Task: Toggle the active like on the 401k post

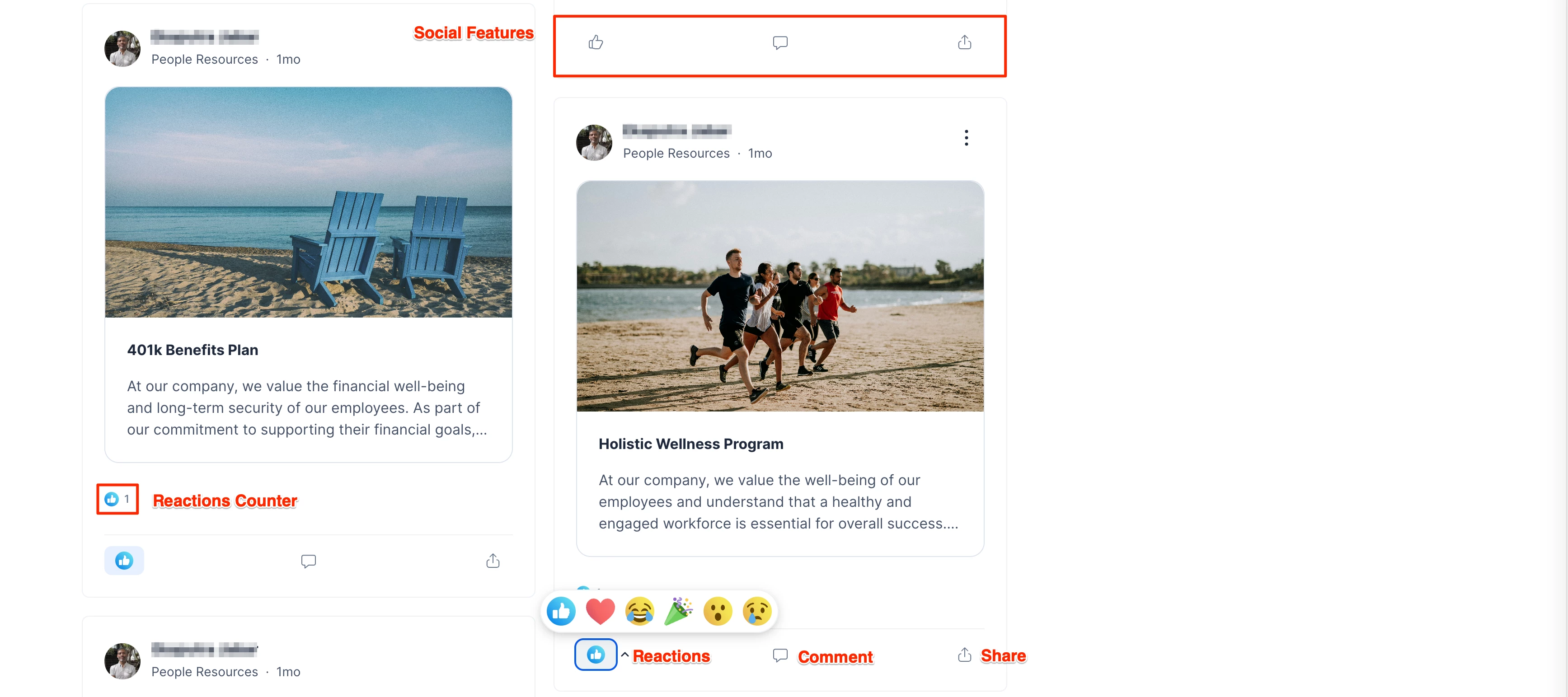Action: click(124, 561)
